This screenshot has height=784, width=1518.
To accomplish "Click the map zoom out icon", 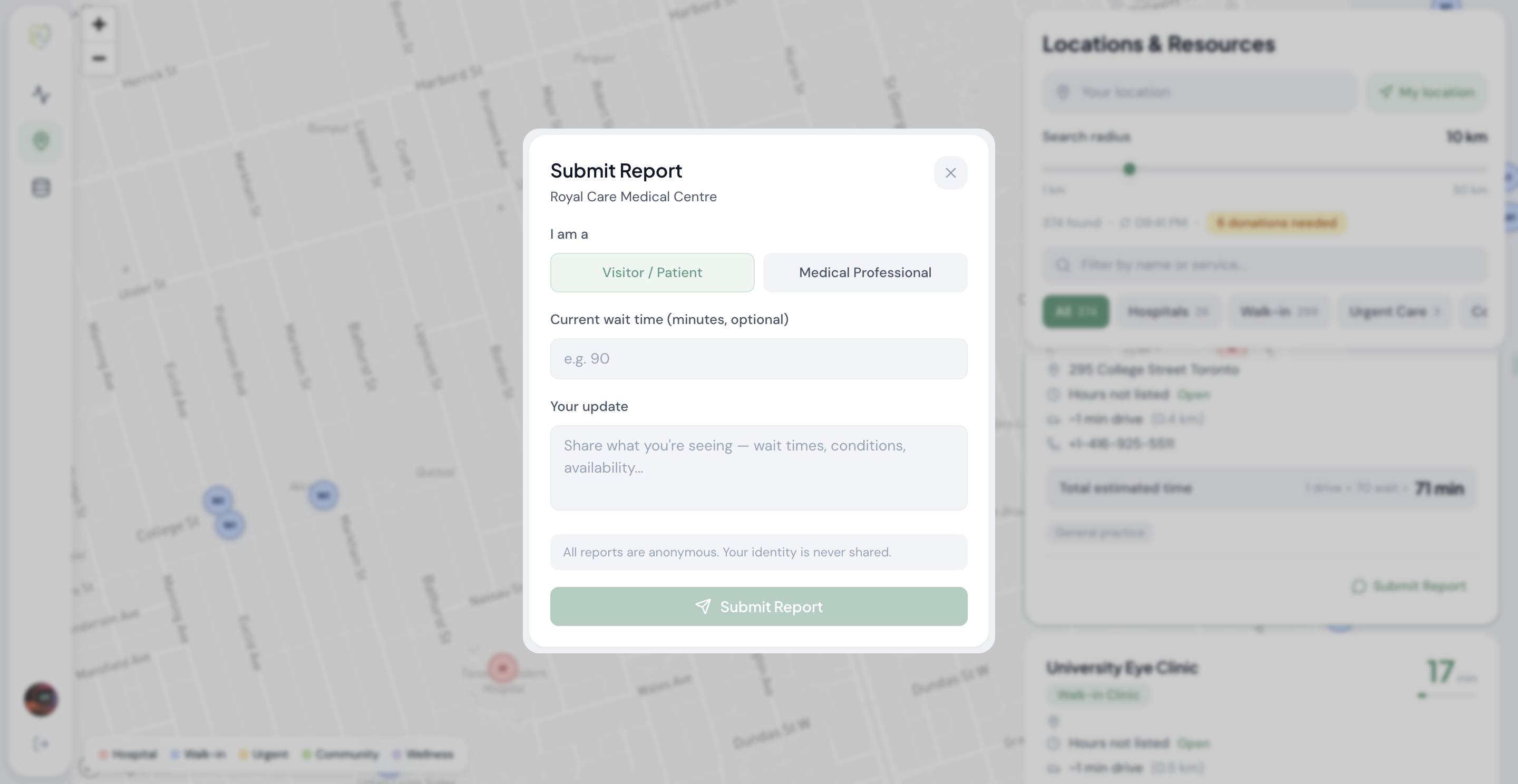I will [99, 58].
